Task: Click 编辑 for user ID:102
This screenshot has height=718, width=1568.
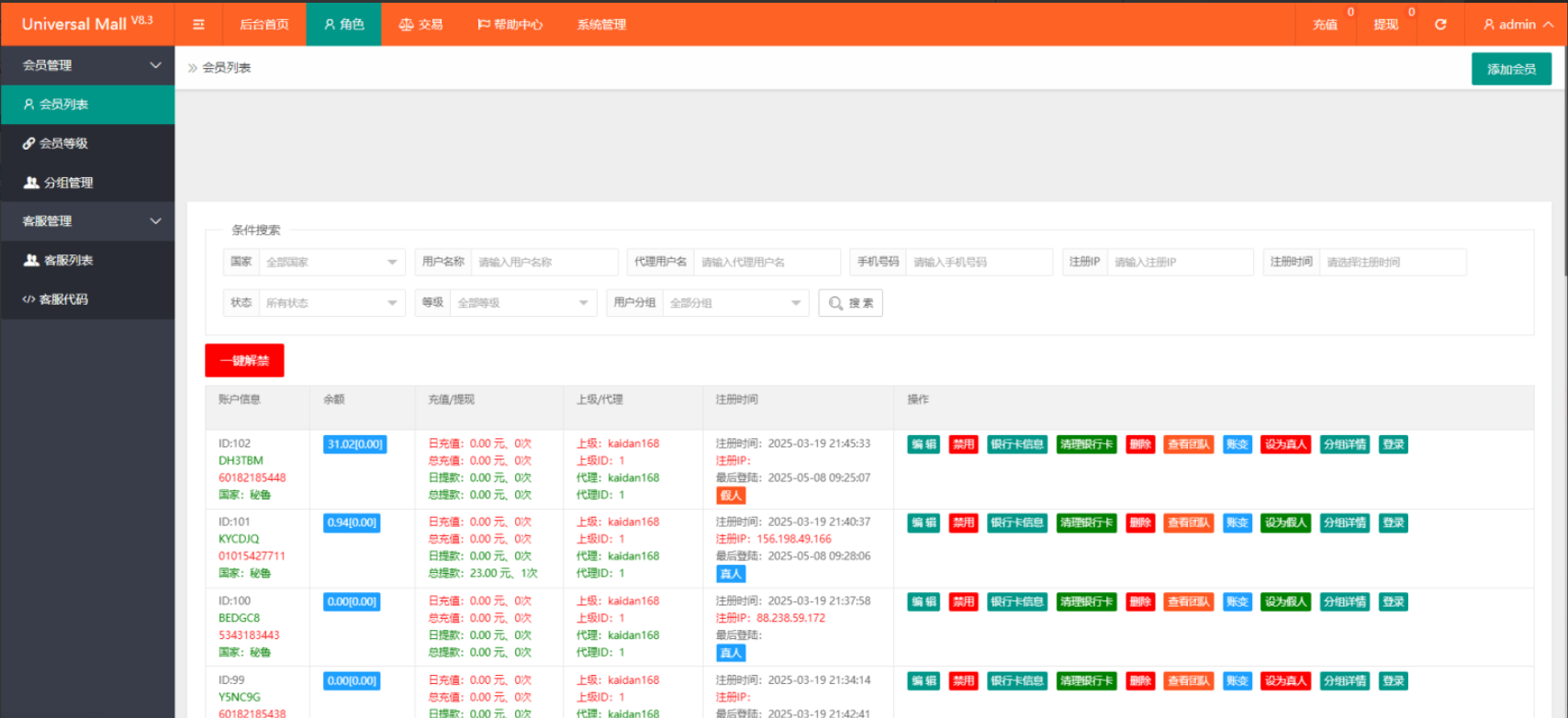Action: (x=924, y=444)
